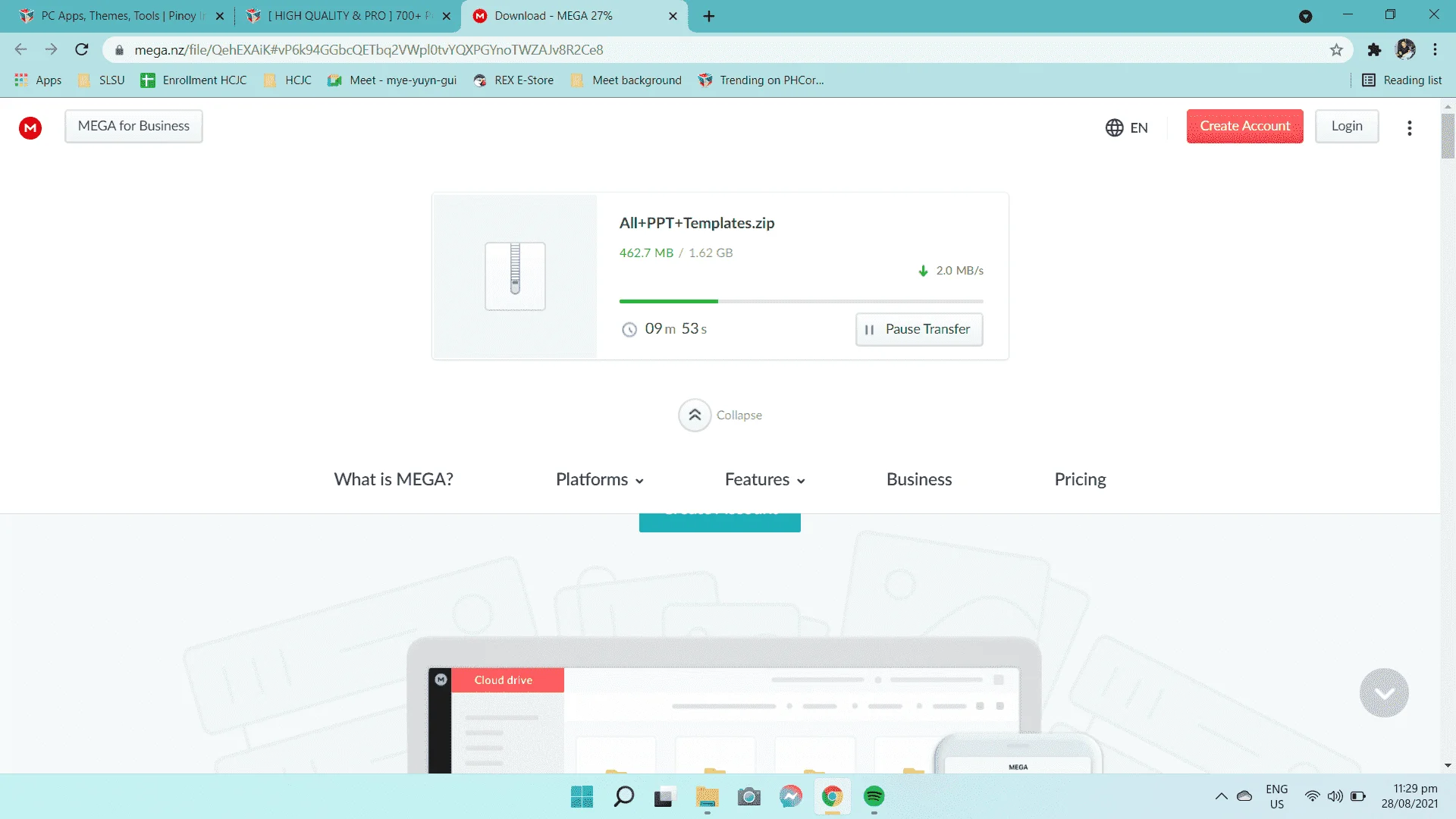
Task: Open a new browser tab
Action: (x=709, y=16)
